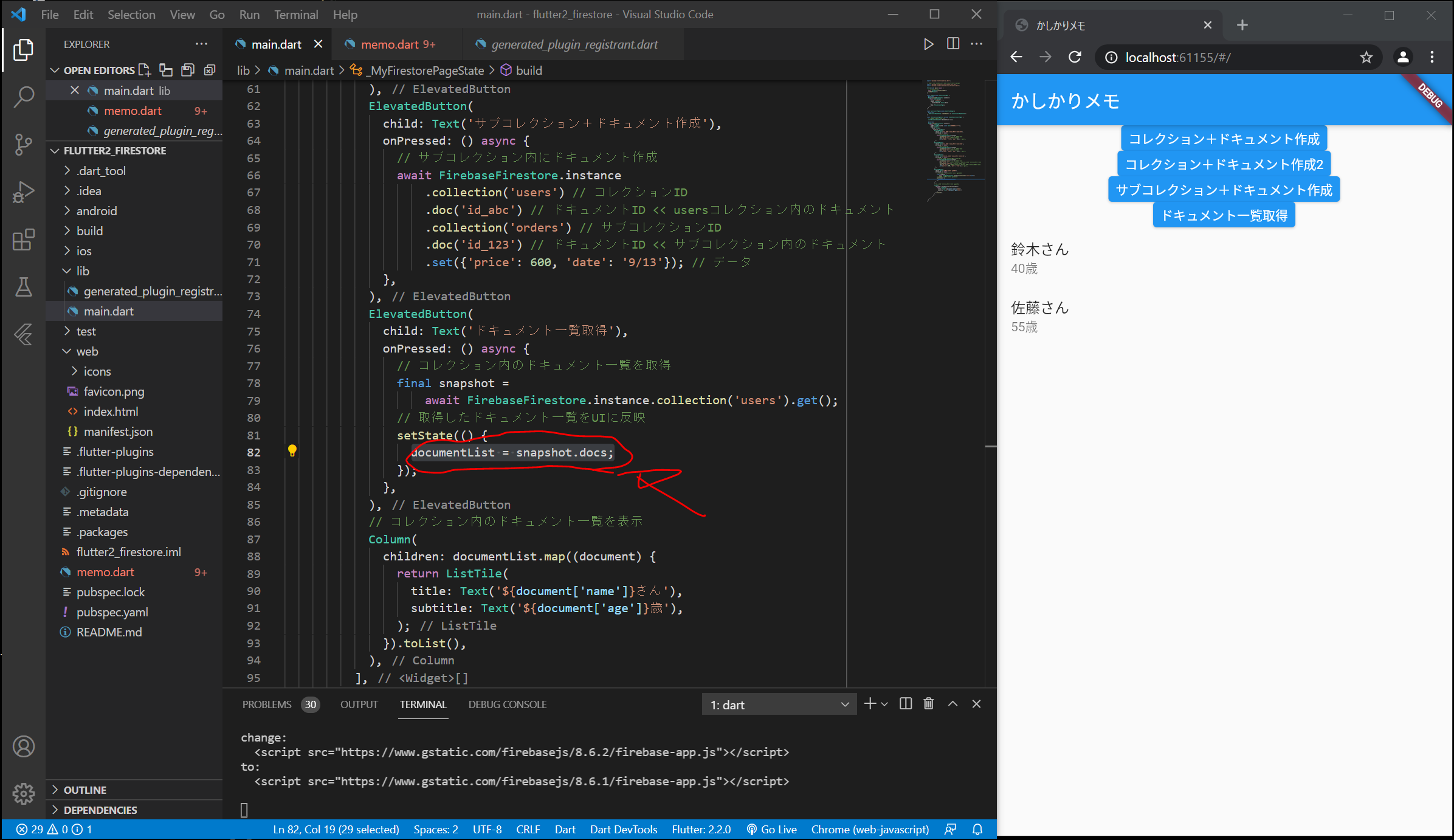The image size is (1454, 840).
Task: Bookmark page with the star icon
Action: 1366,57
